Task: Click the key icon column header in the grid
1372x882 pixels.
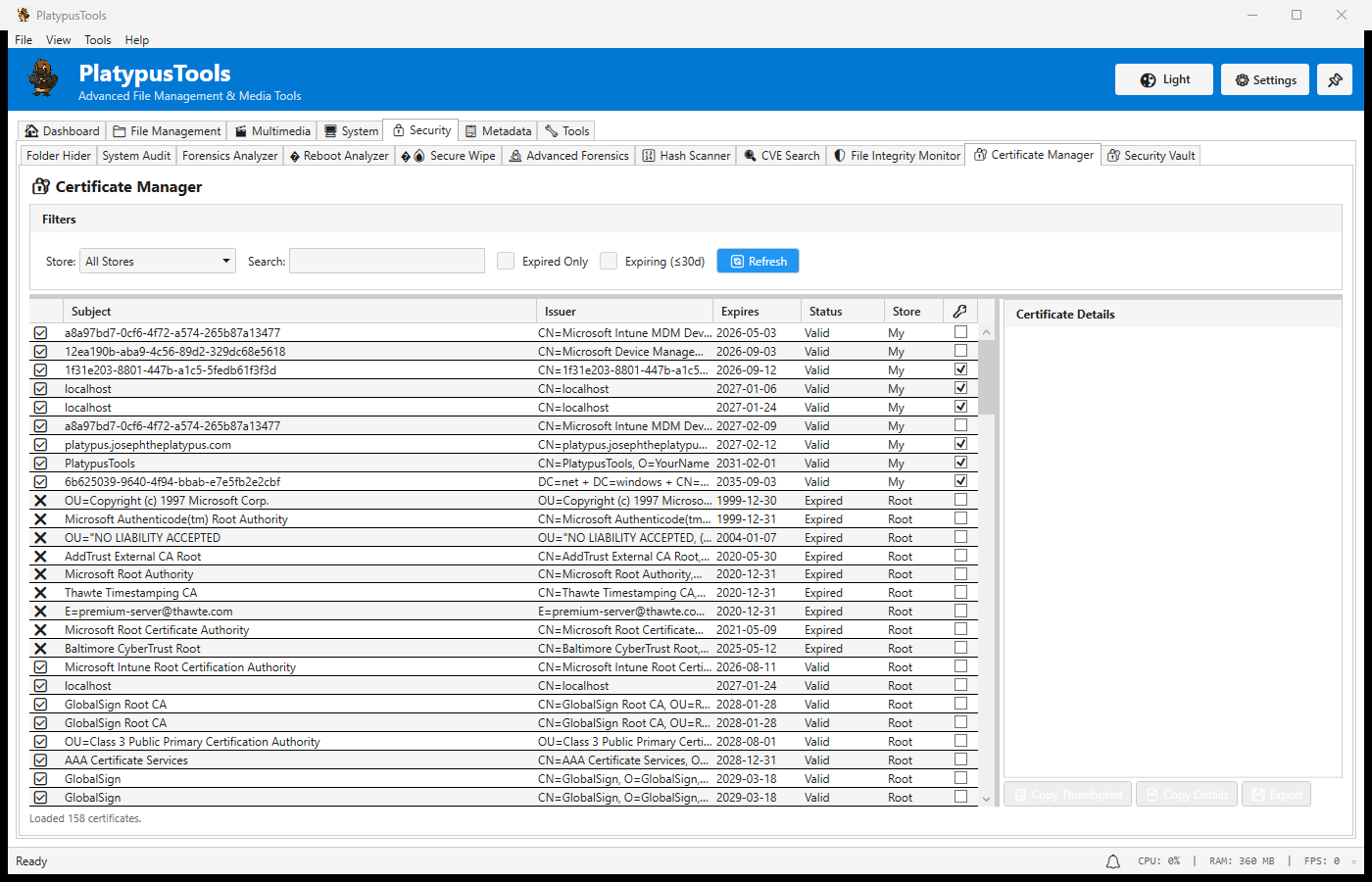Action: (959, 310)
